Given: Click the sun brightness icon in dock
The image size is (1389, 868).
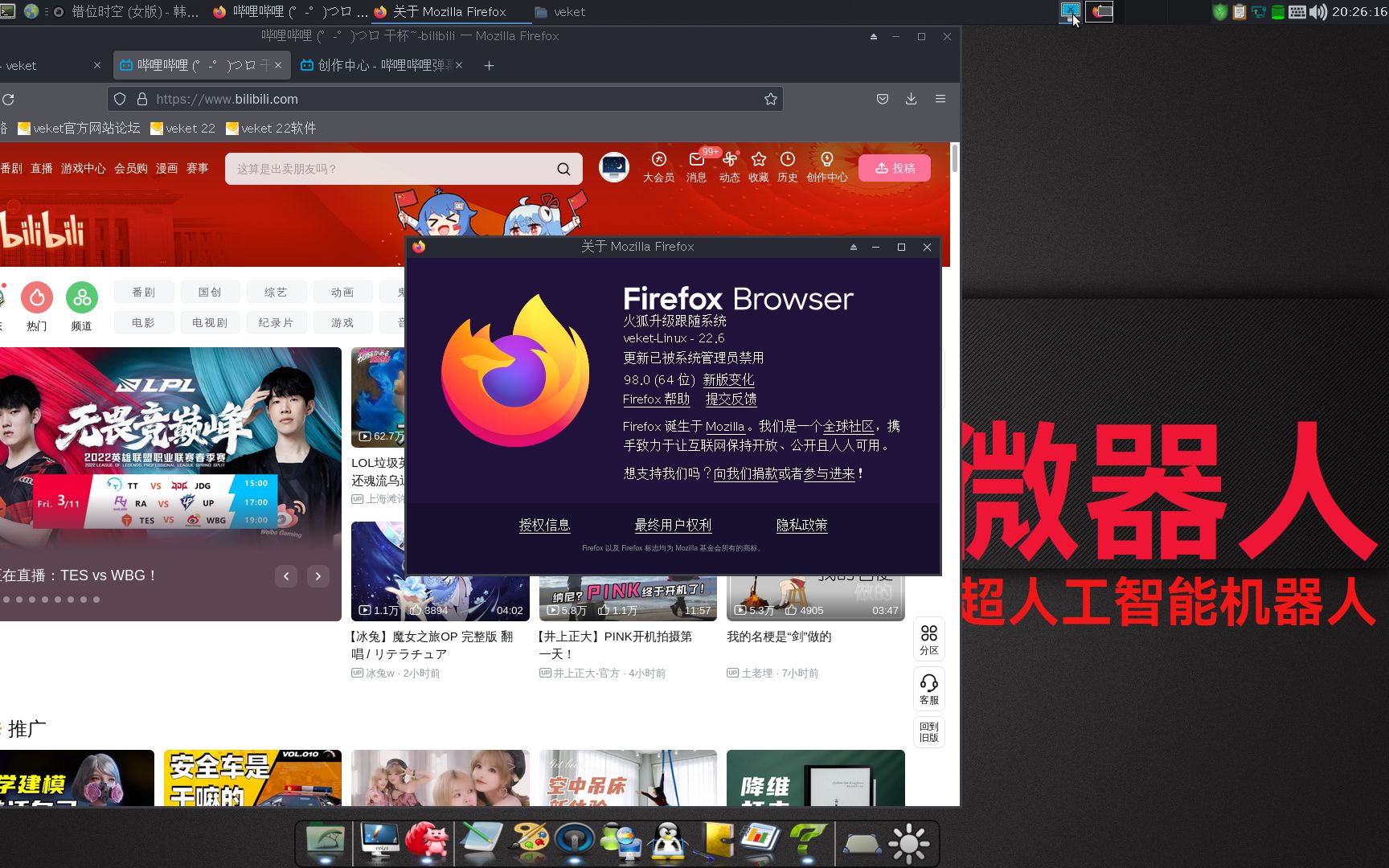Looking at the screenshot, I should click(909, 843).
